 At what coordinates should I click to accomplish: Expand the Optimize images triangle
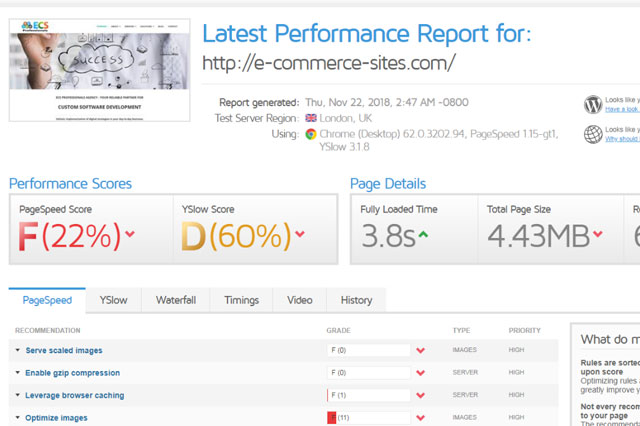click(x=18, y=417)
